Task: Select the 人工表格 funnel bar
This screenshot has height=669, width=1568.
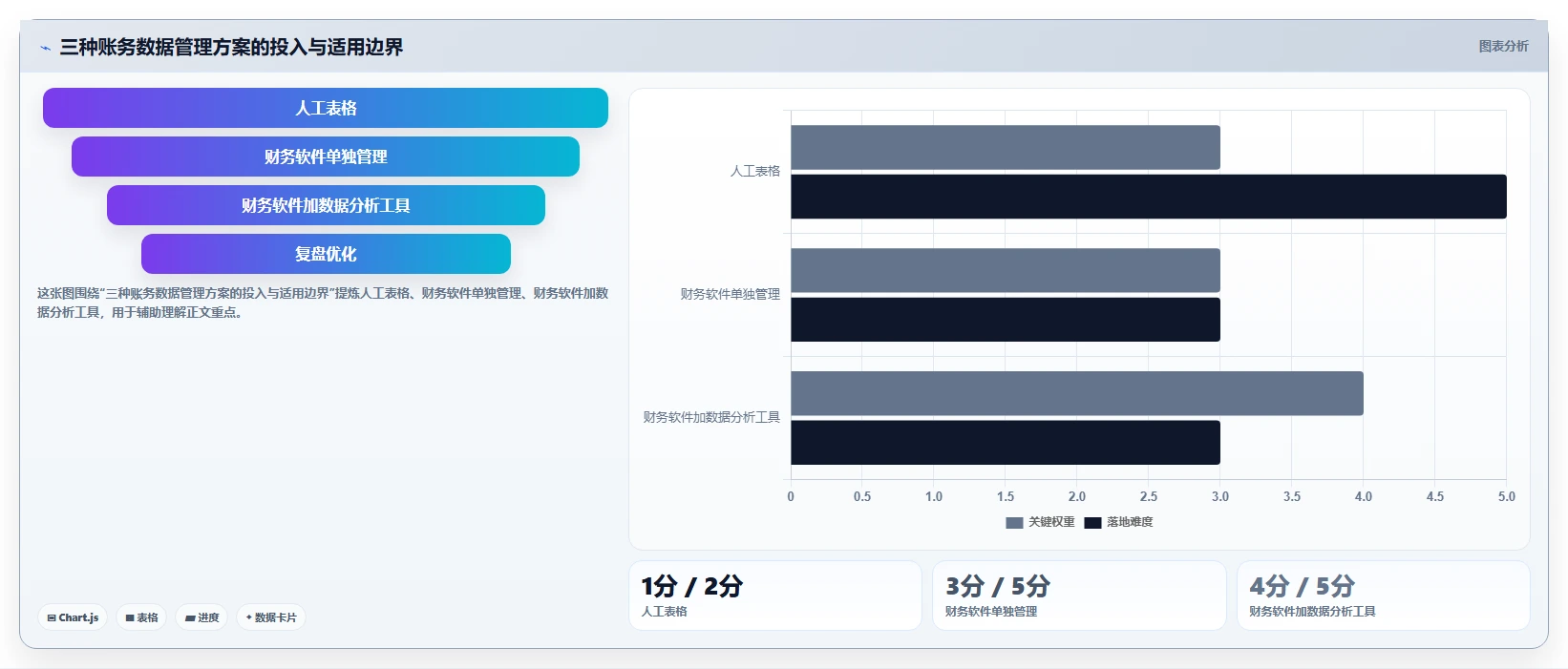Action: click(x=326, y=108)
